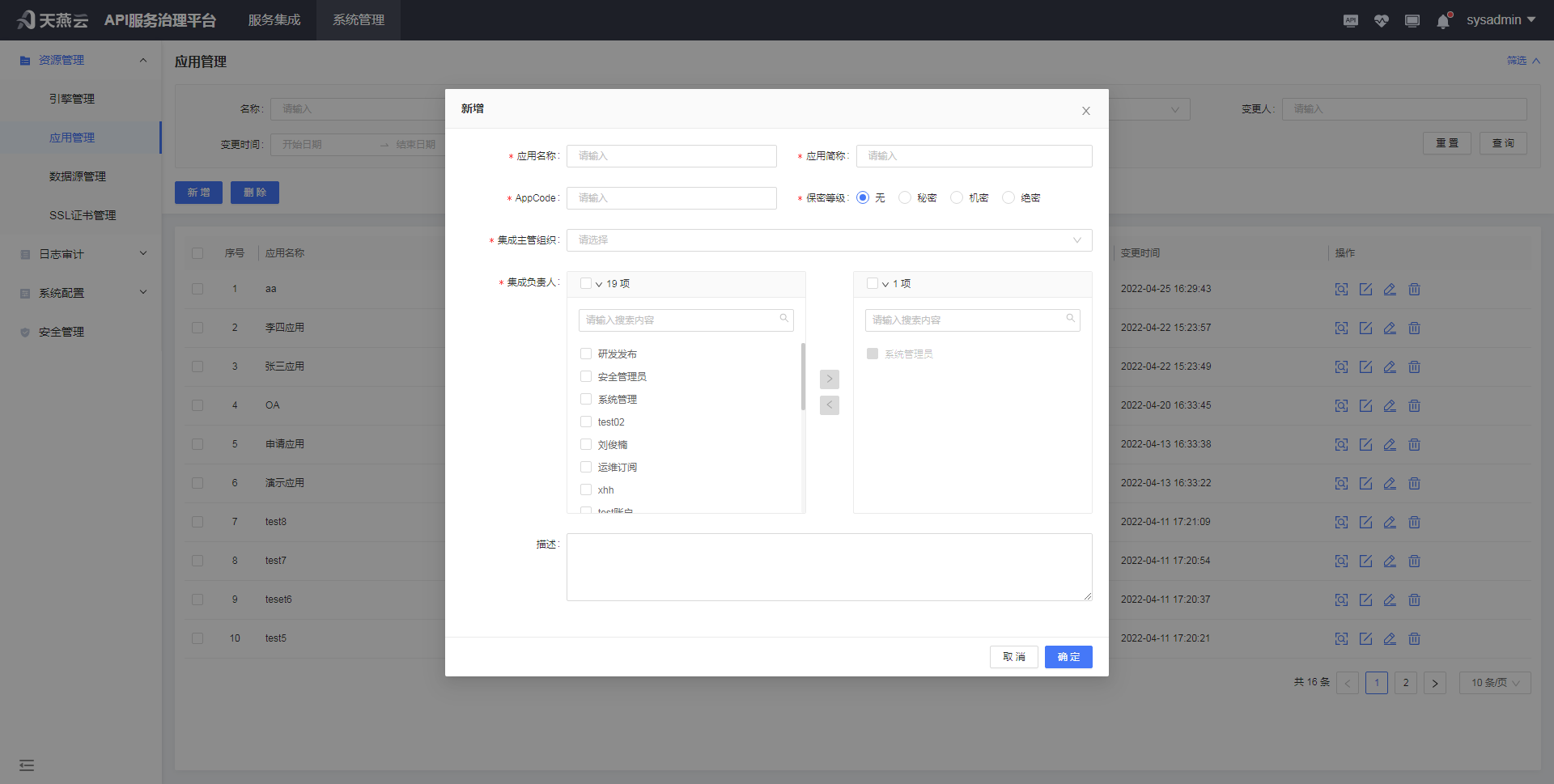
Task: Open the sysadmin user dropdown
Action: tap(1500, 20)
